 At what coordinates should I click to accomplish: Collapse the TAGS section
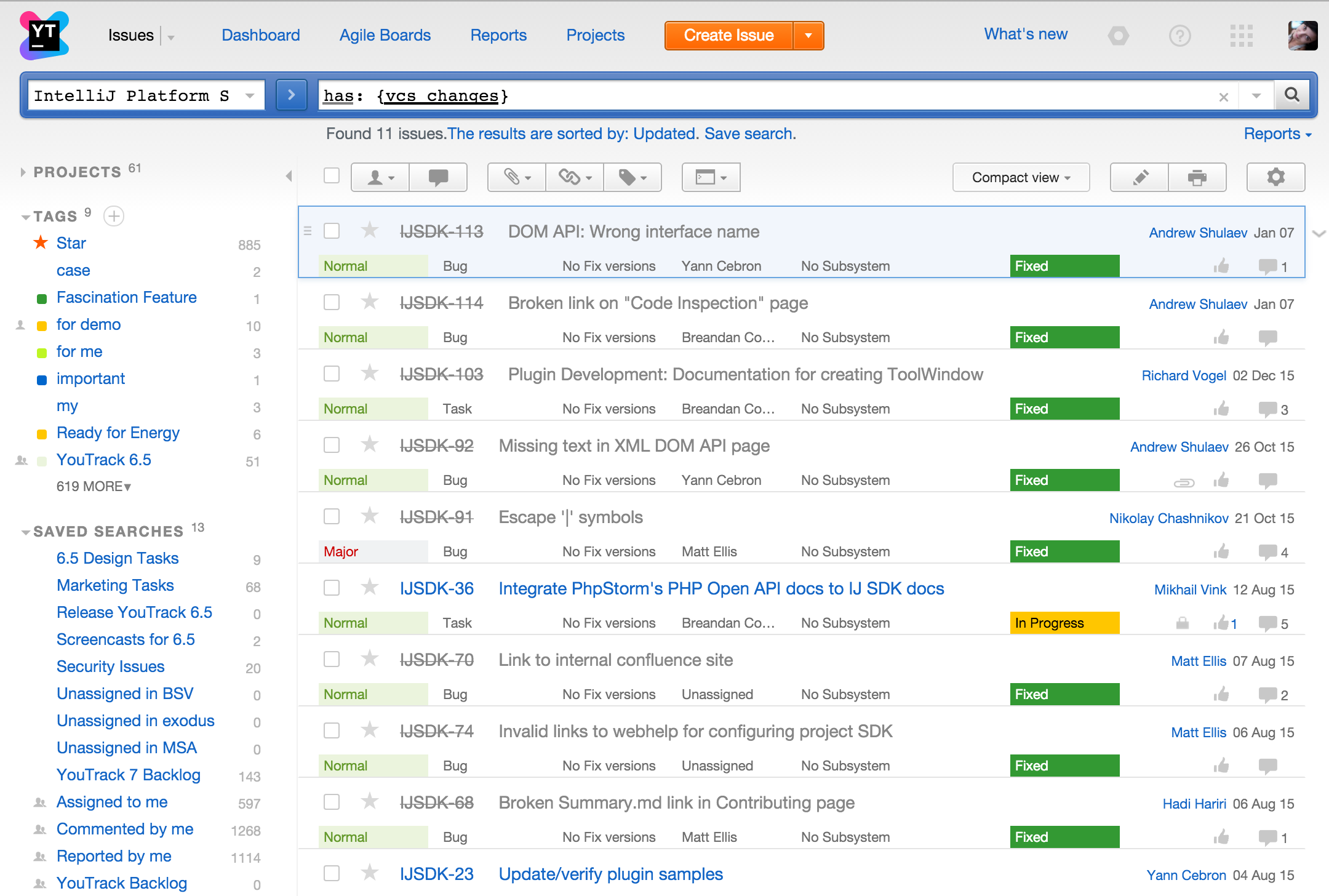(x=26, y=217)
